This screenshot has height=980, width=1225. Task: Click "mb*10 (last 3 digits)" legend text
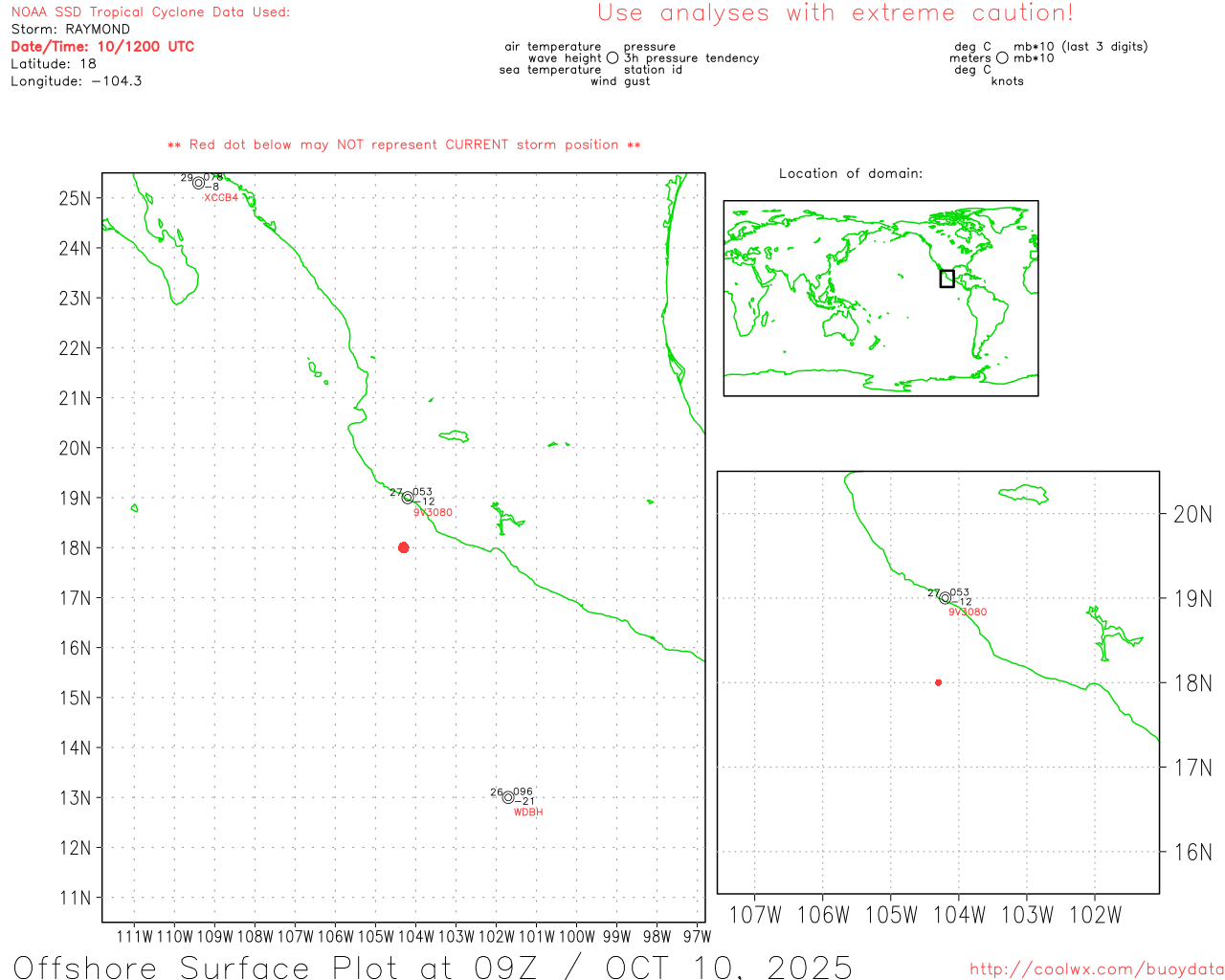pos(1080,47)
